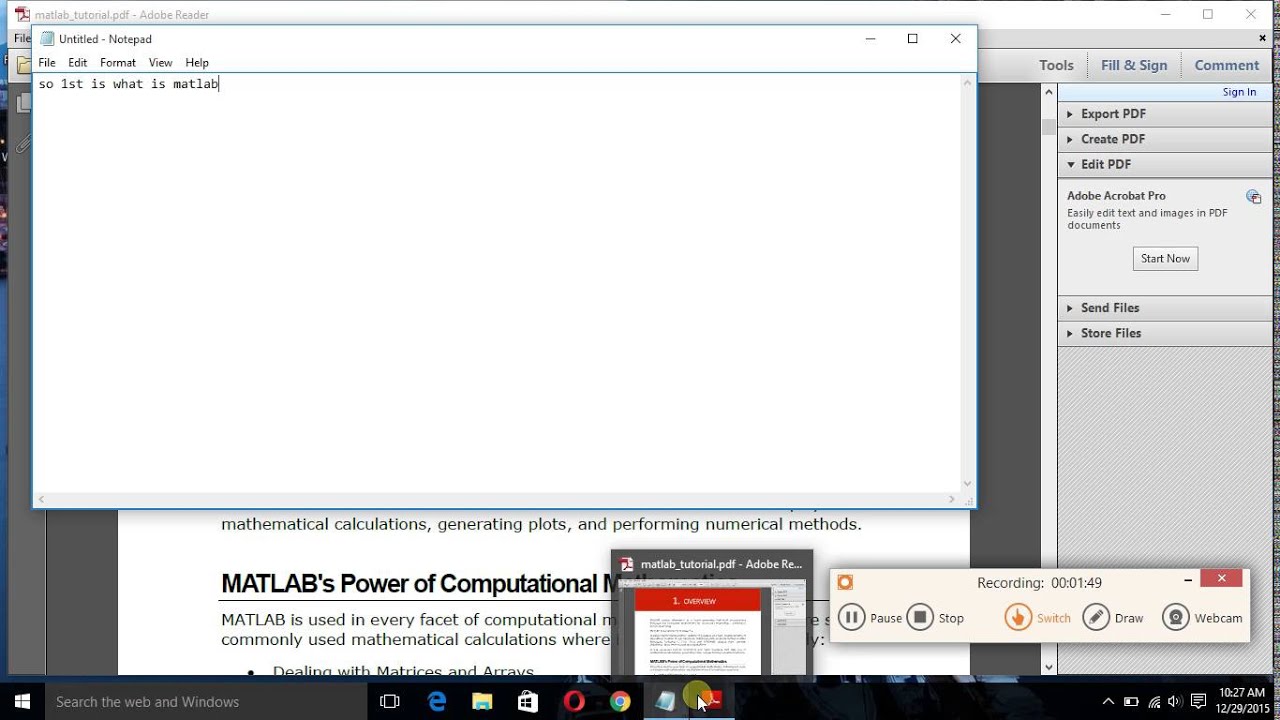
Task: Click Notepad horizontal scrollbar right arrow
Action: pyautogui.click(x=952, y=499)
